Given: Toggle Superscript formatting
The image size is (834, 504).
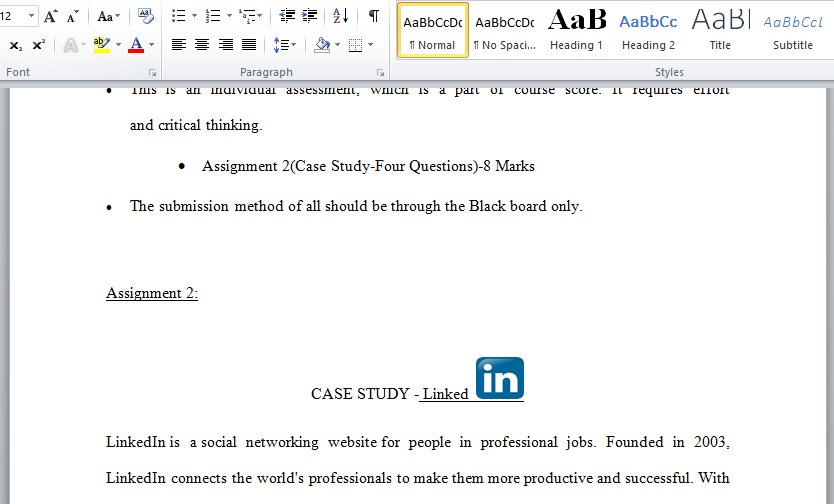Looking at the screenshot, I should tap(39, 45).
